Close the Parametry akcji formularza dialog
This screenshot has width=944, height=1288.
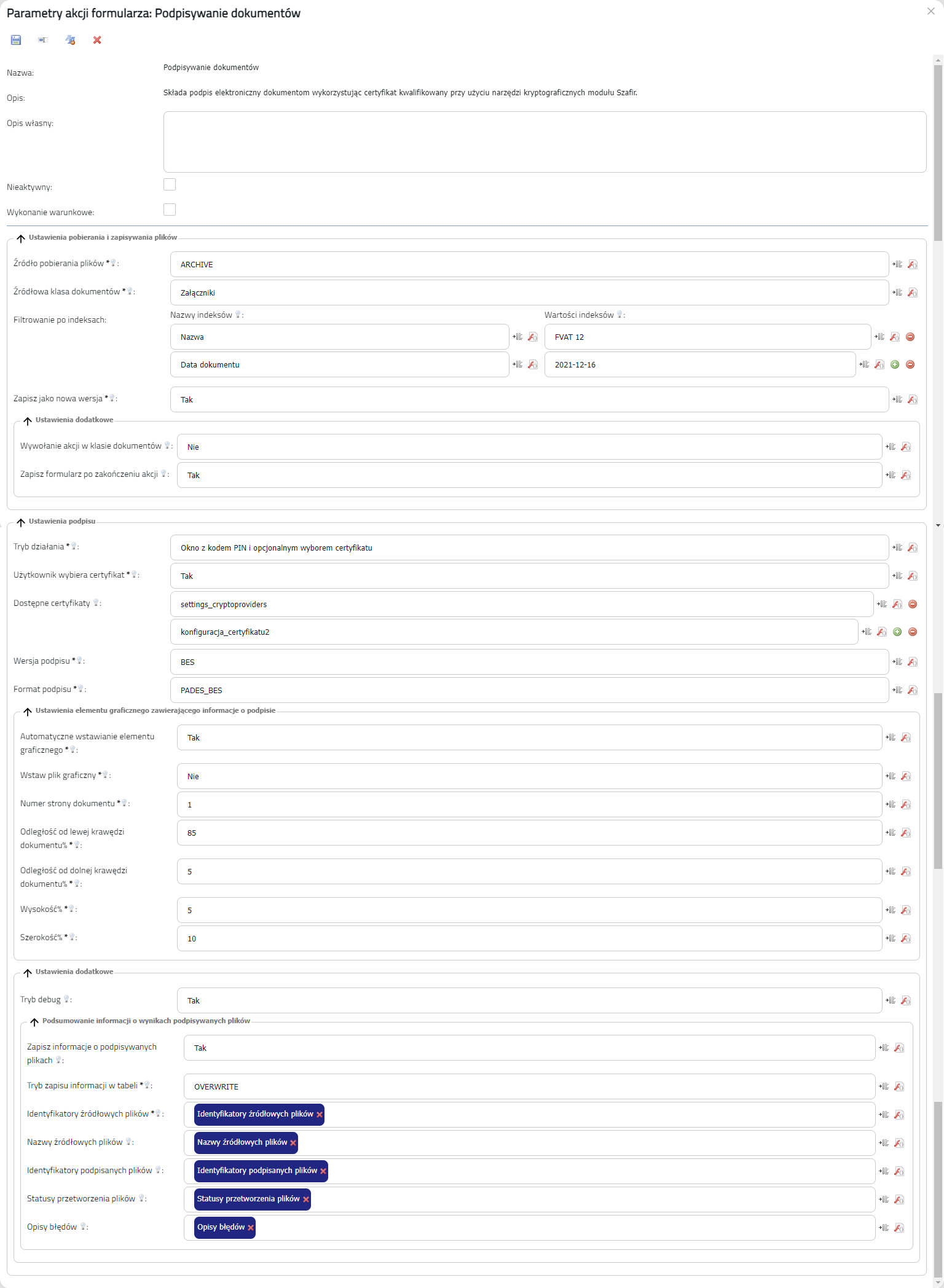click(x=931, y=11)
